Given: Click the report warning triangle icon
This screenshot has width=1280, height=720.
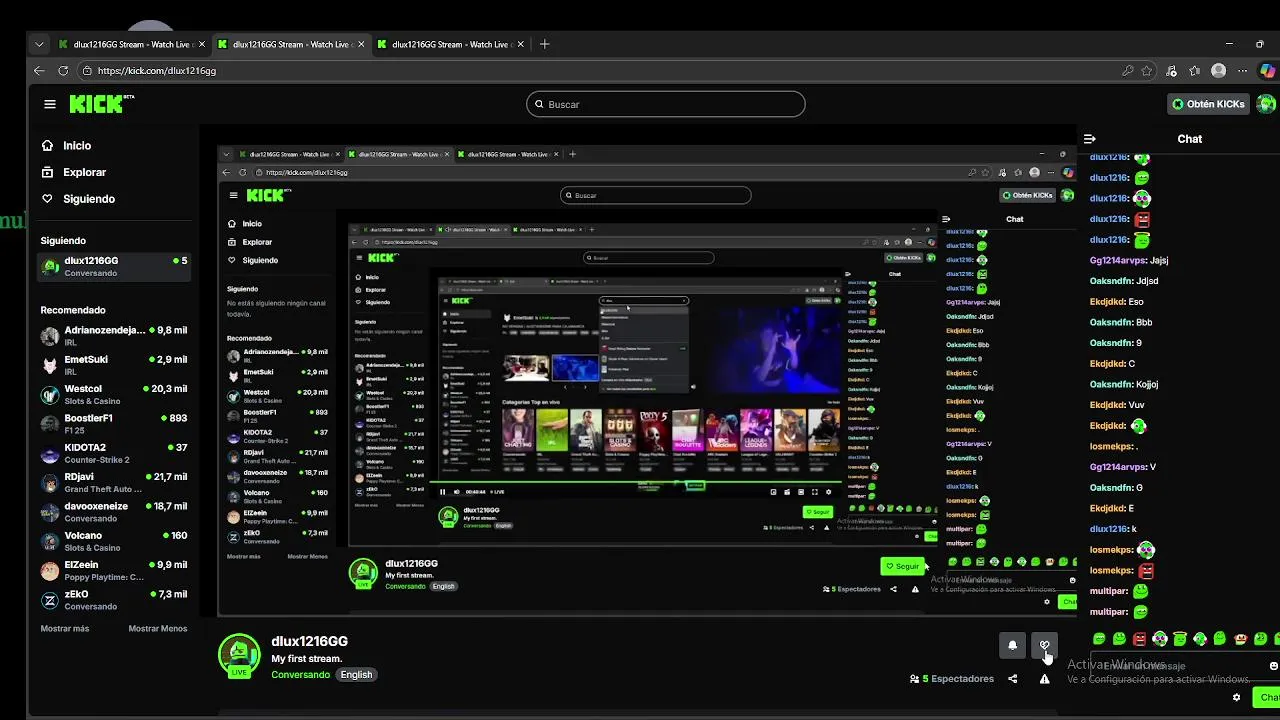Looking at the screenshot, I should pos(1044,679).
